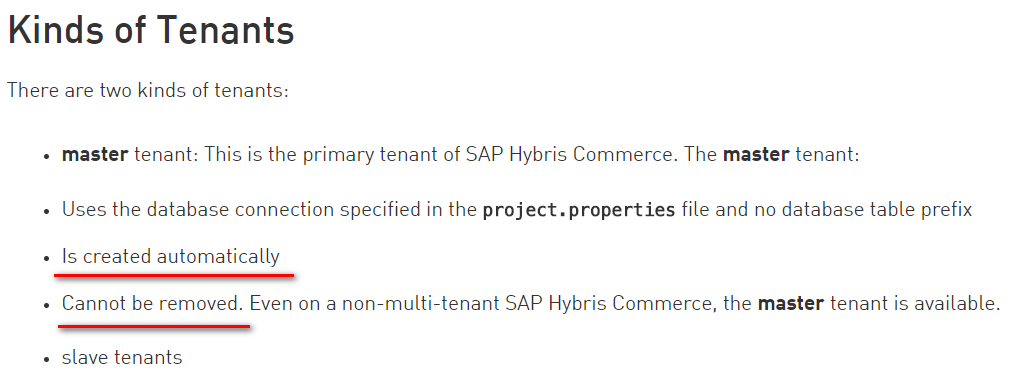The width and height of the screenshot is (1033, 373).
Task: Click the bold 'master' in the 'Cannot be removed' bullet
Action: click(791, 304)
